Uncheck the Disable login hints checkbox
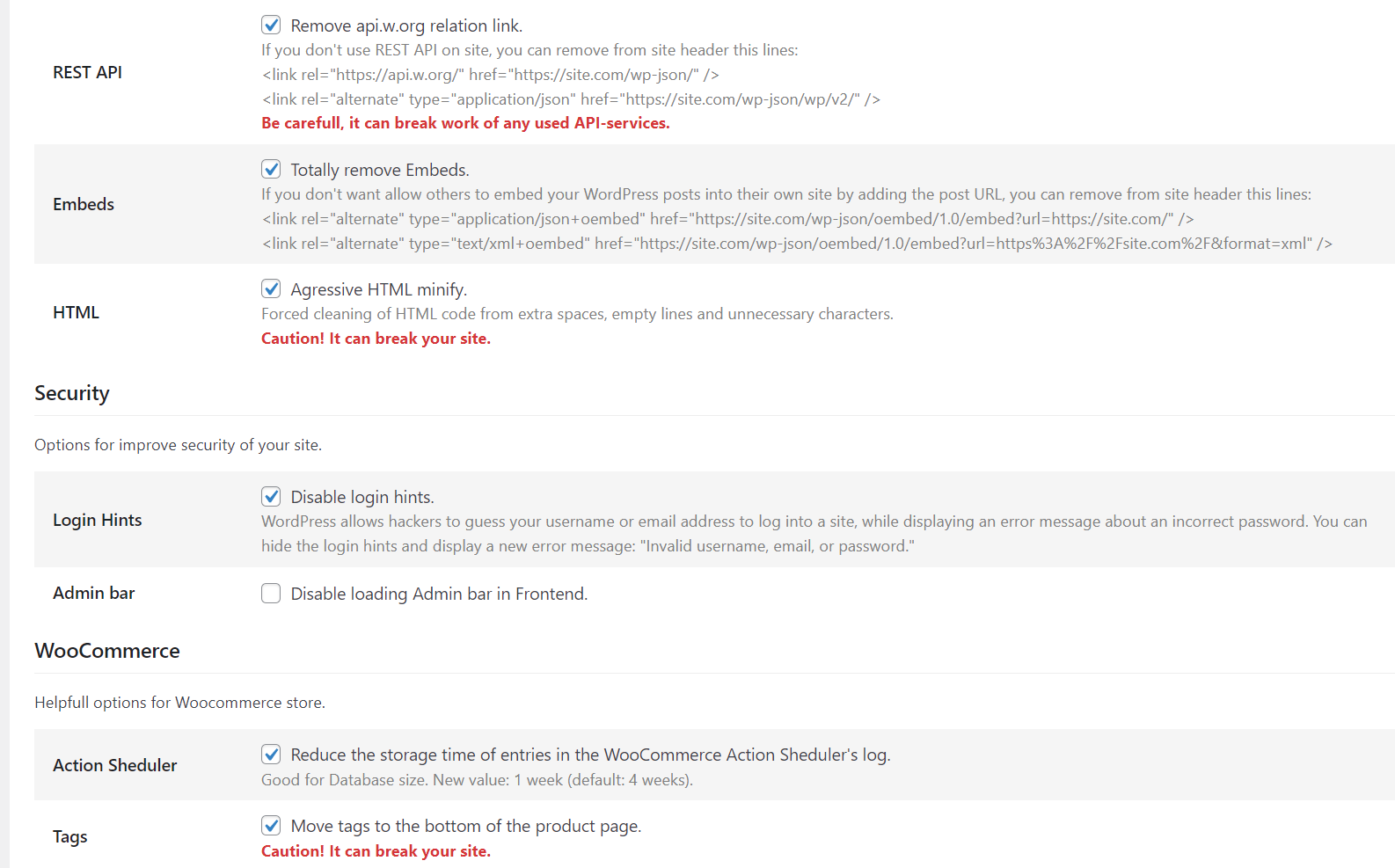Image resolution: width=1395 pixels, height=868 pixels. pos(271,496)
